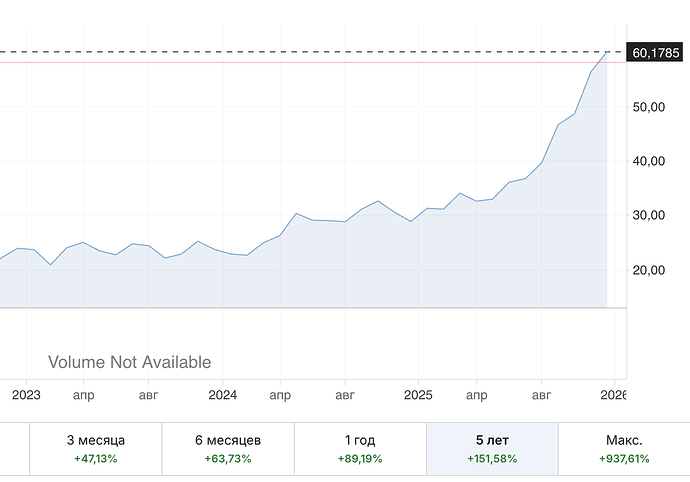Switch to the 6 месяцев range tab

tap(228, 449)
